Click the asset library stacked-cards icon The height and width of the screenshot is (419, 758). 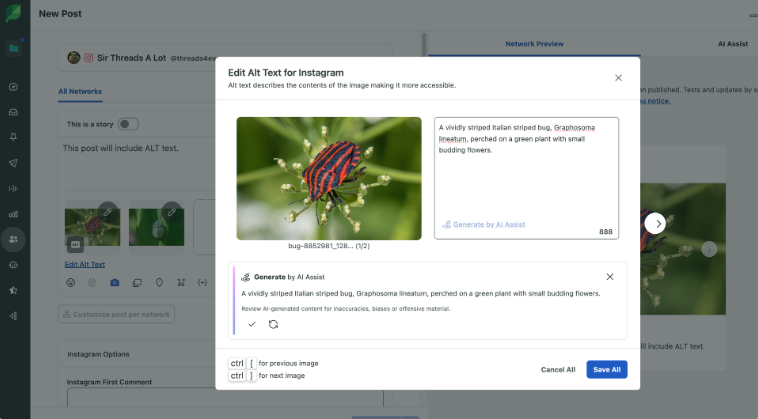(x=137, y=283)
